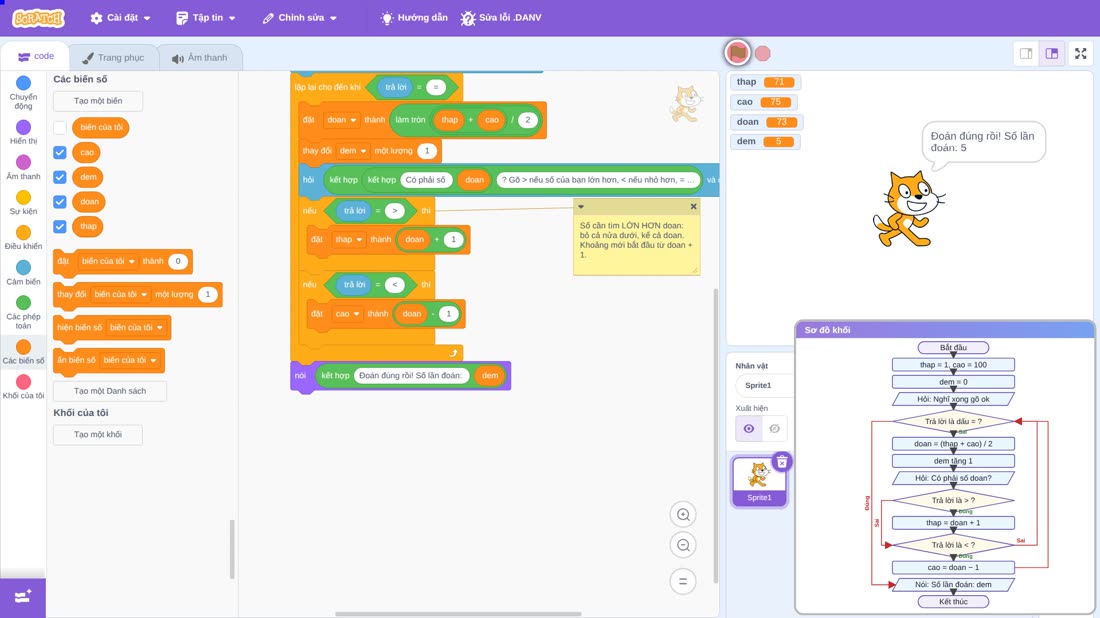Zoom in on the code workspace
The image size is (1100, 618).
[683, 515]
